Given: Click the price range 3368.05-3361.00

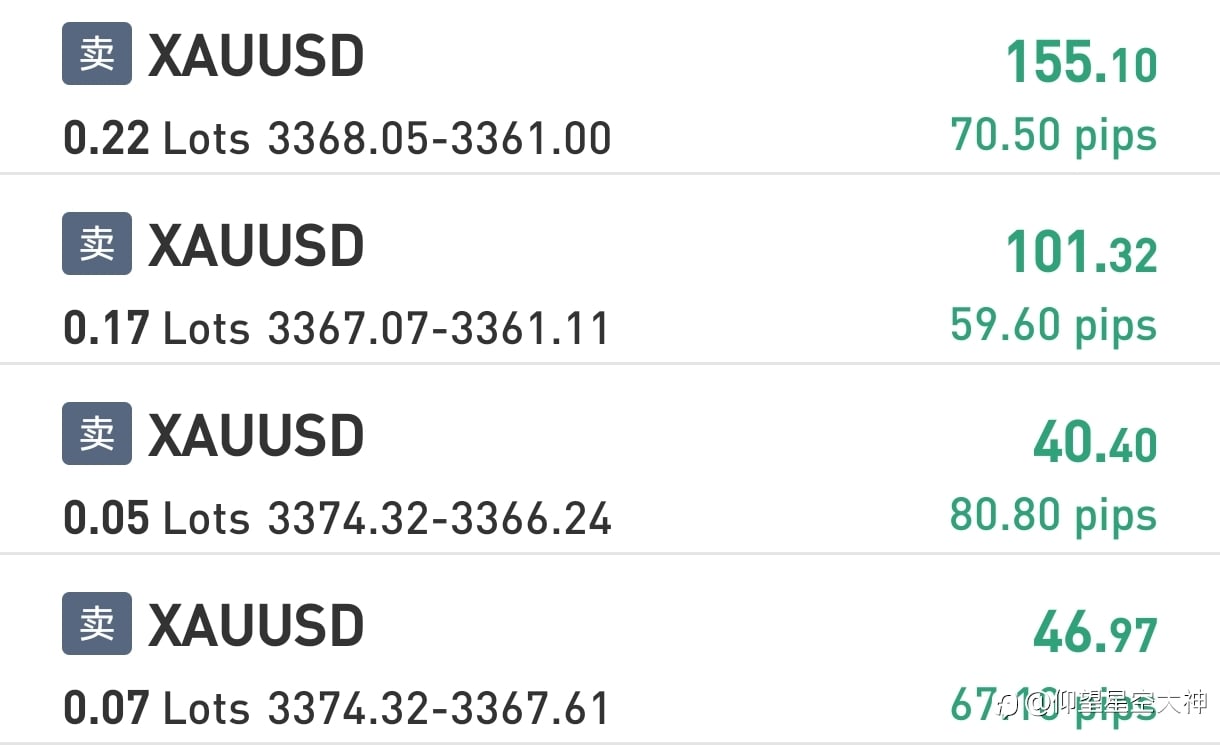Looking at the screenshot, I should pyautogui.click(x=439, y=138).
